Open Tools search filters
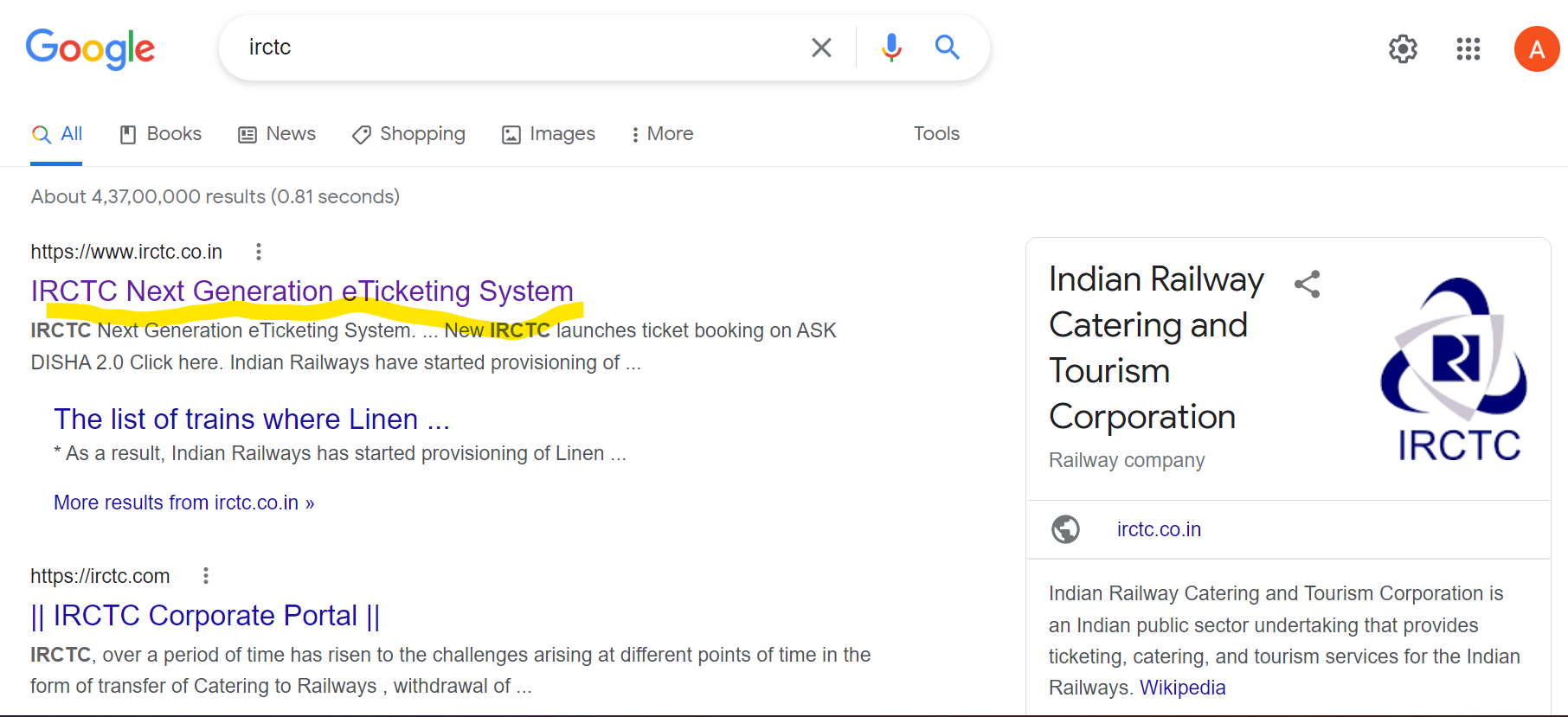Image resolution: width=1568 pixels, height=717 pixels. 936,134
